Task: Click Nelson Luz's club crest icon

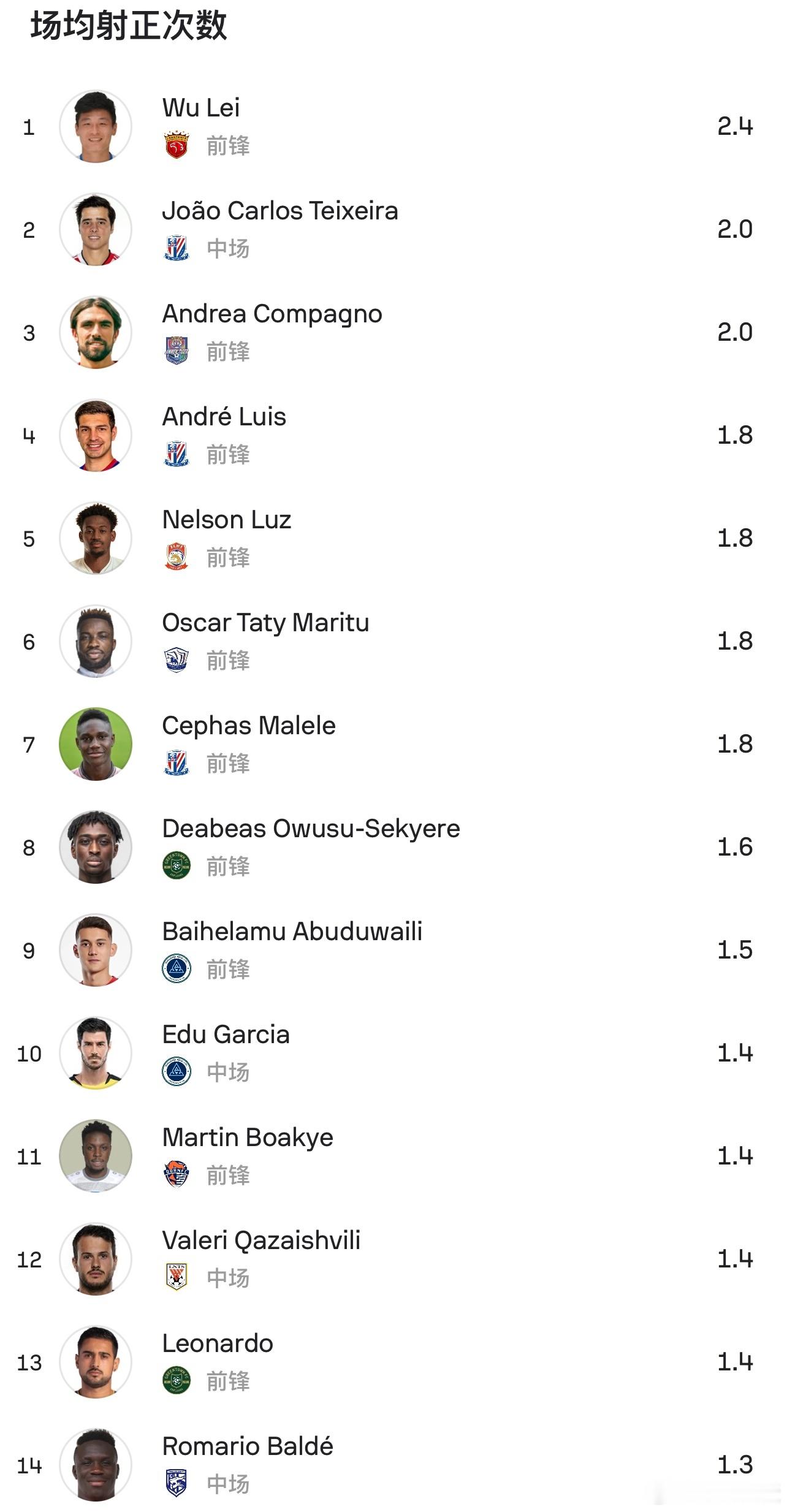Action: (177, 557)
